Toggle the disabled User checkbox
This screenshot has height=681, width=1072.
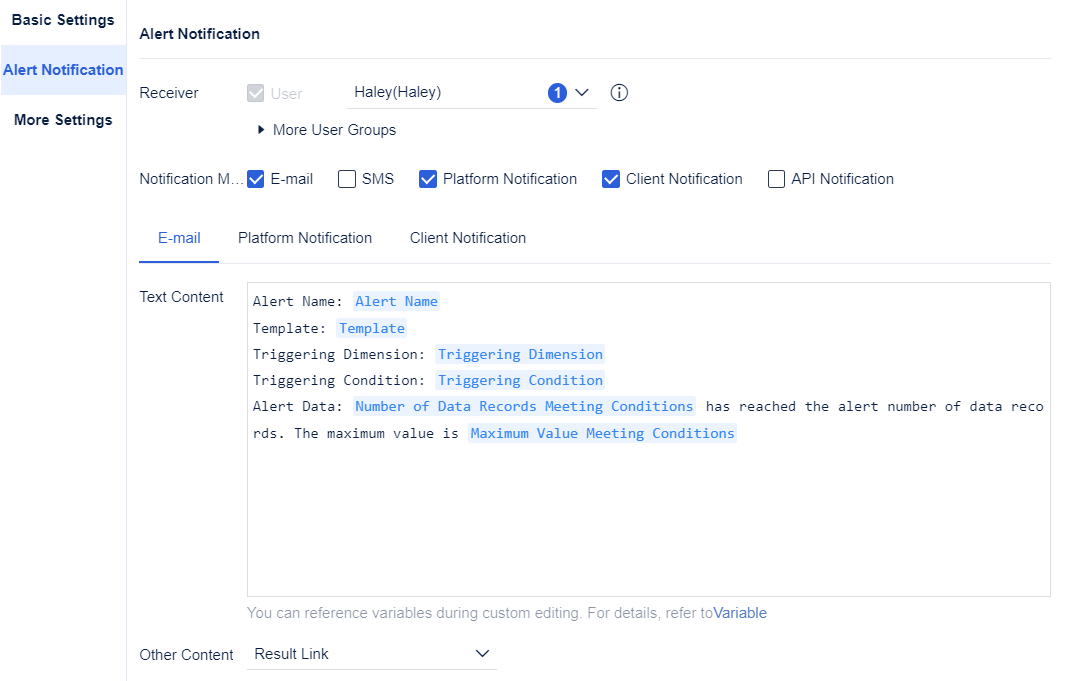click(x=256, y=93)
